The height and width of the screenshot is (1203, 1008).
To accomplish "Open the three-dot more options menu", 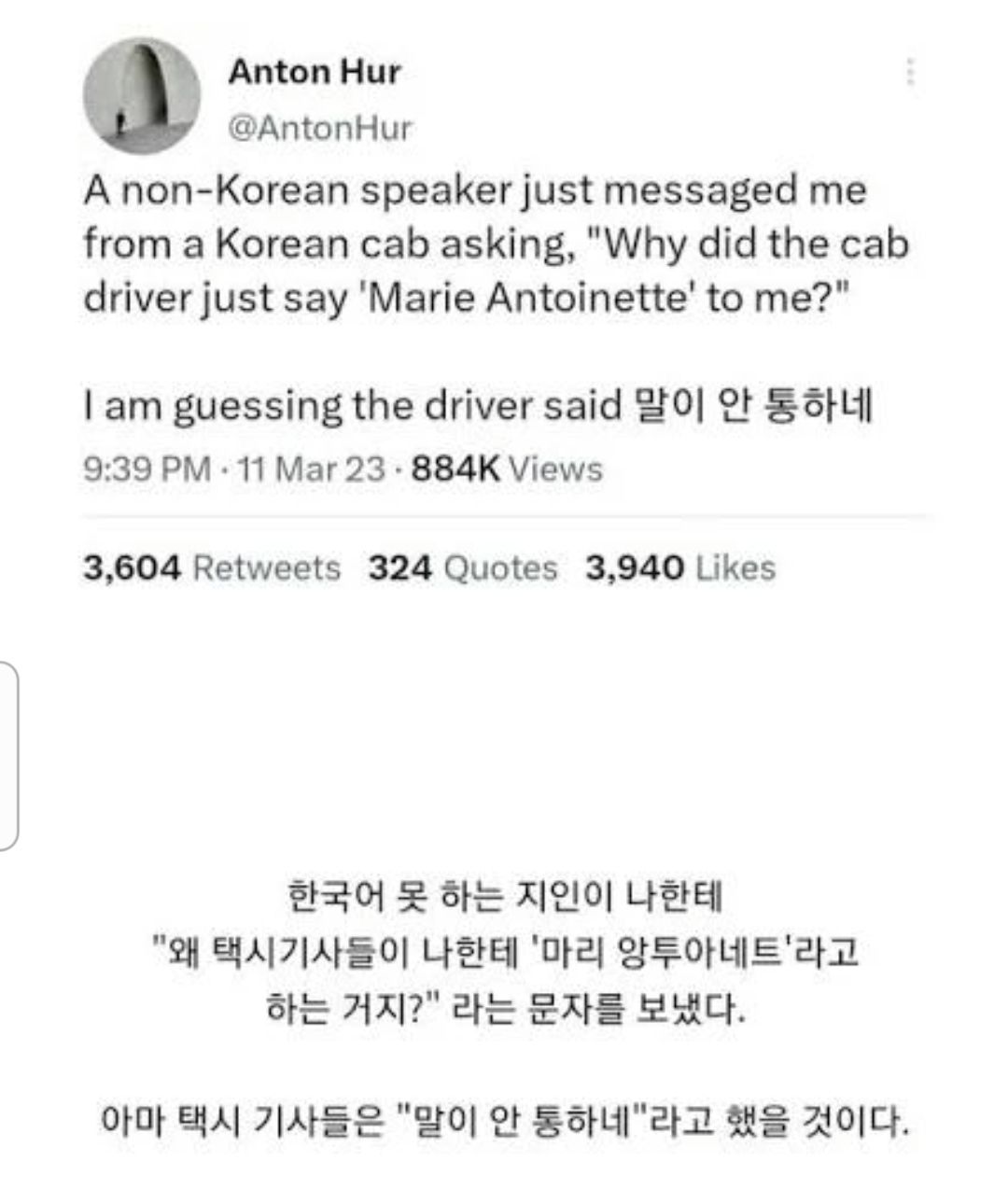I will 910,73.
